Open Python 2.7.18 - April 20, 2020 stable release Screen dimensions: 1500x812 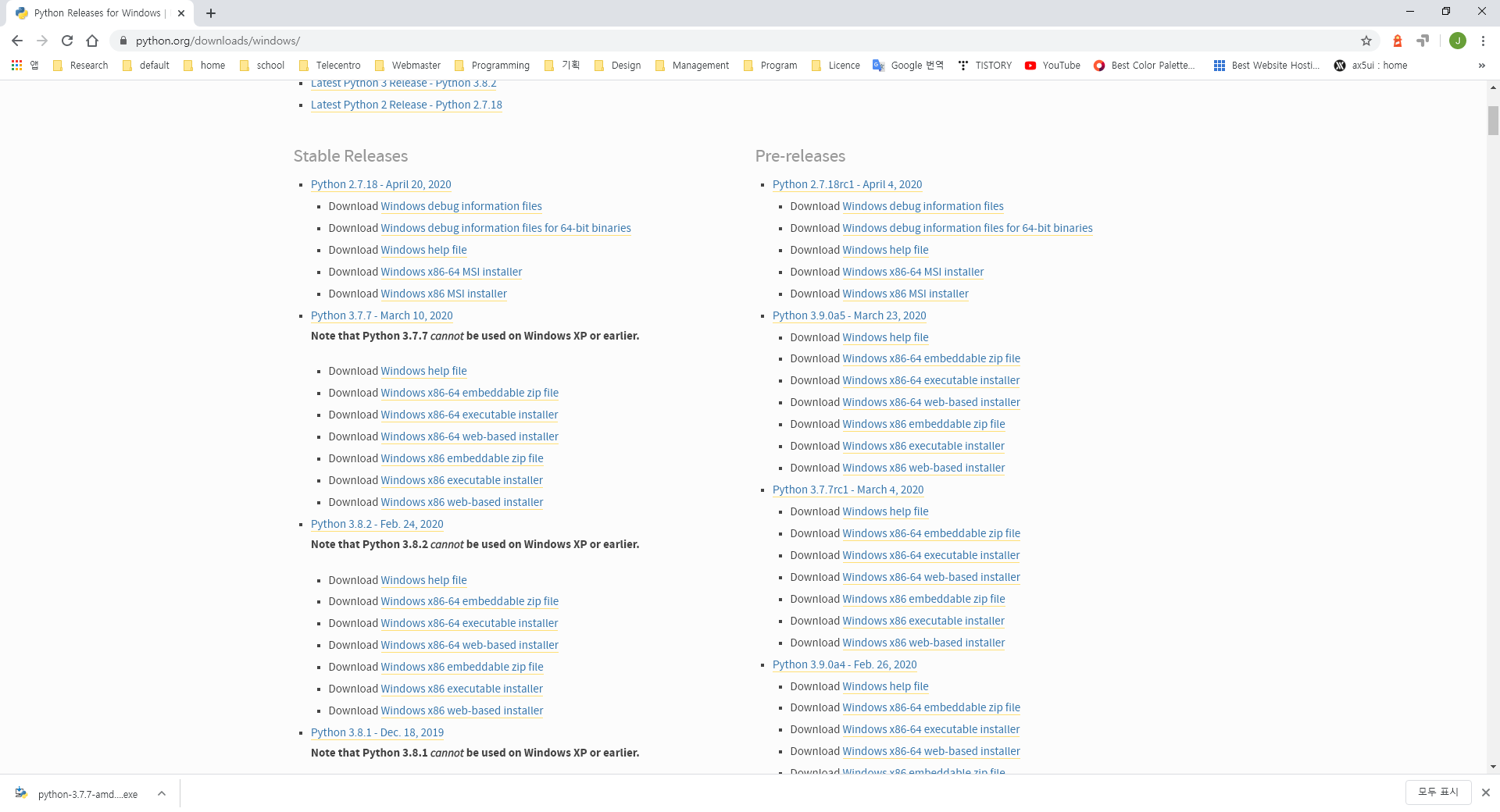point(381,184)
